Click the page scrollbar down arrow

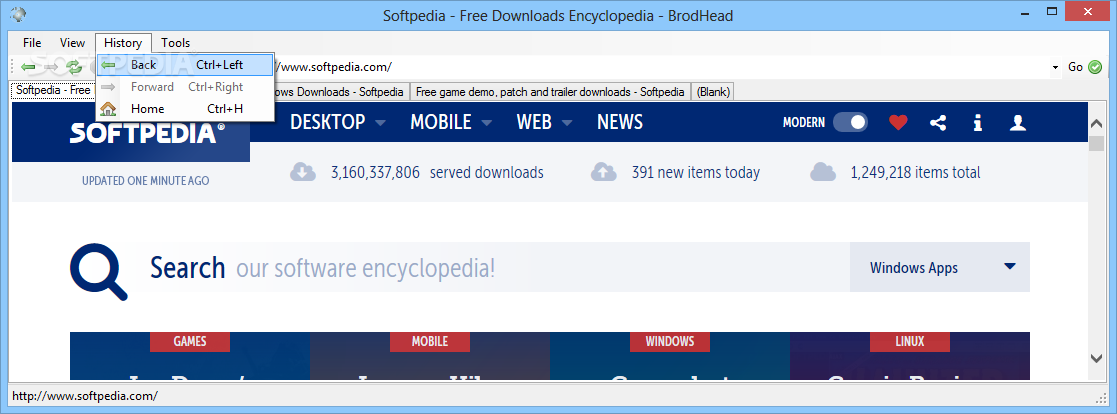tap(1096, 358)
